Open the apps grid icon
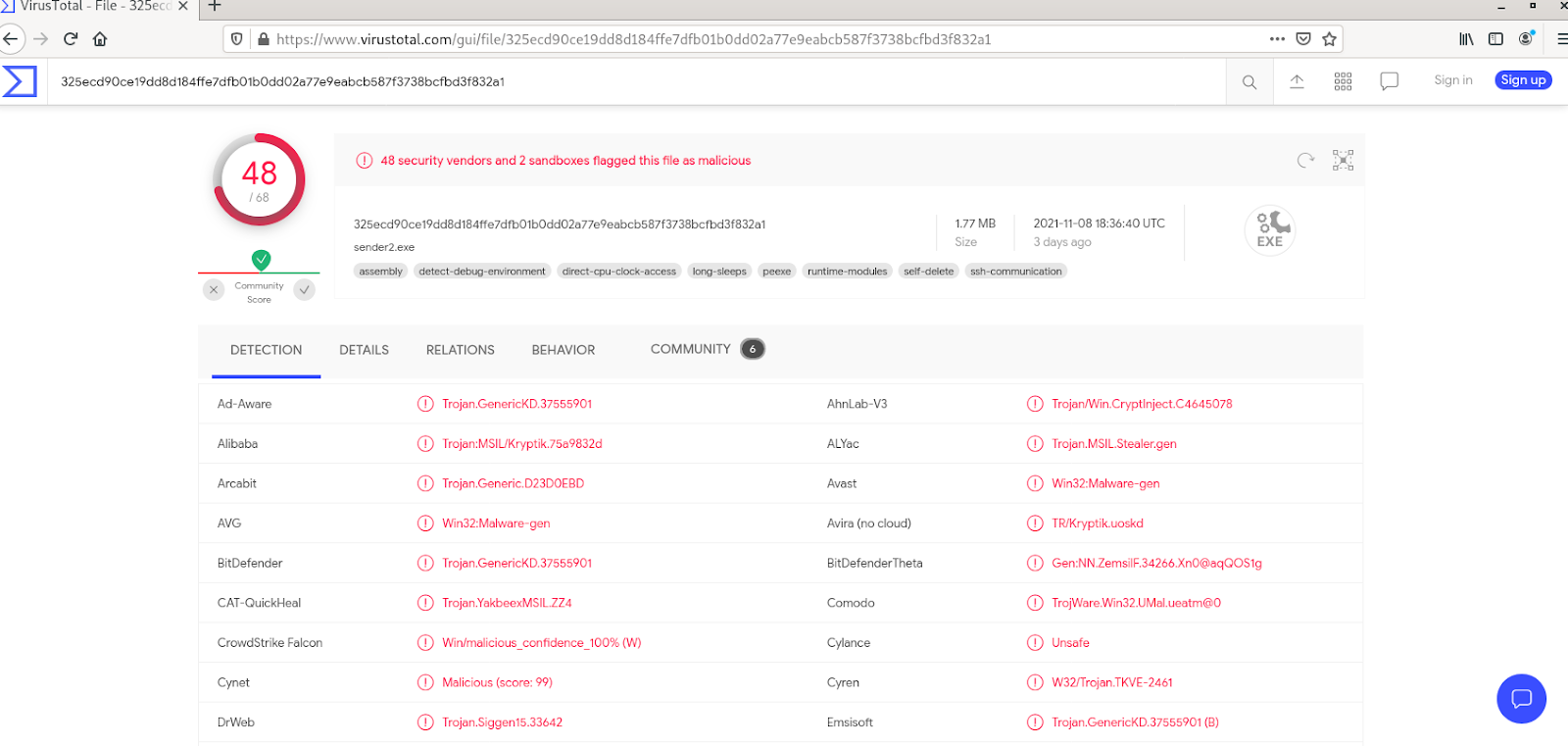1568x746 pixels. tap(1343, 81)
